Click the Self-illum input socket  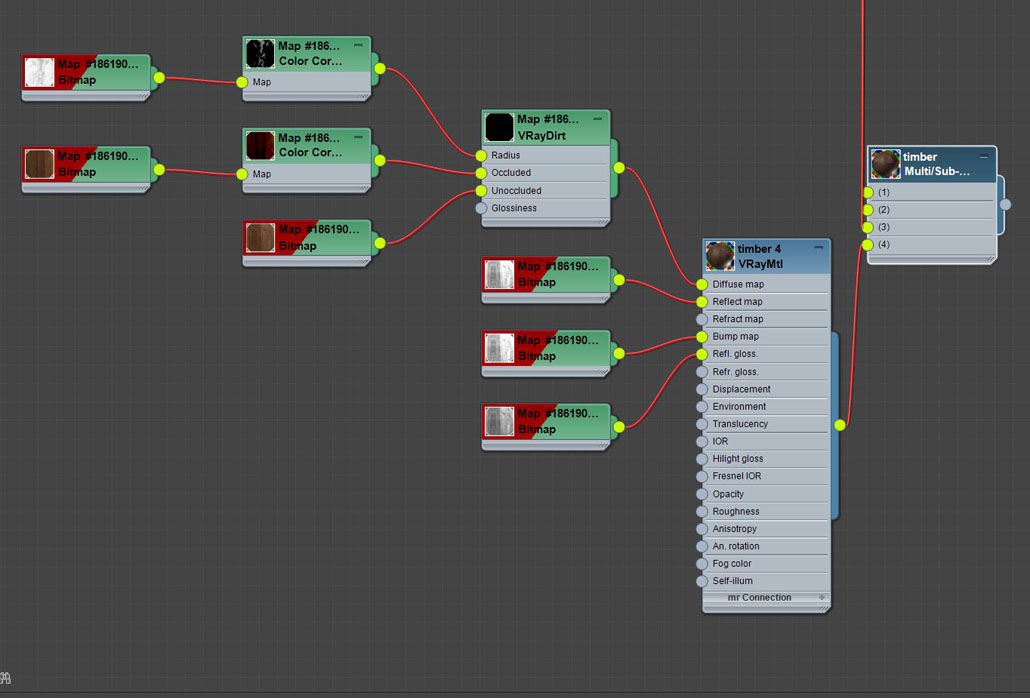(x=702, y=580)
